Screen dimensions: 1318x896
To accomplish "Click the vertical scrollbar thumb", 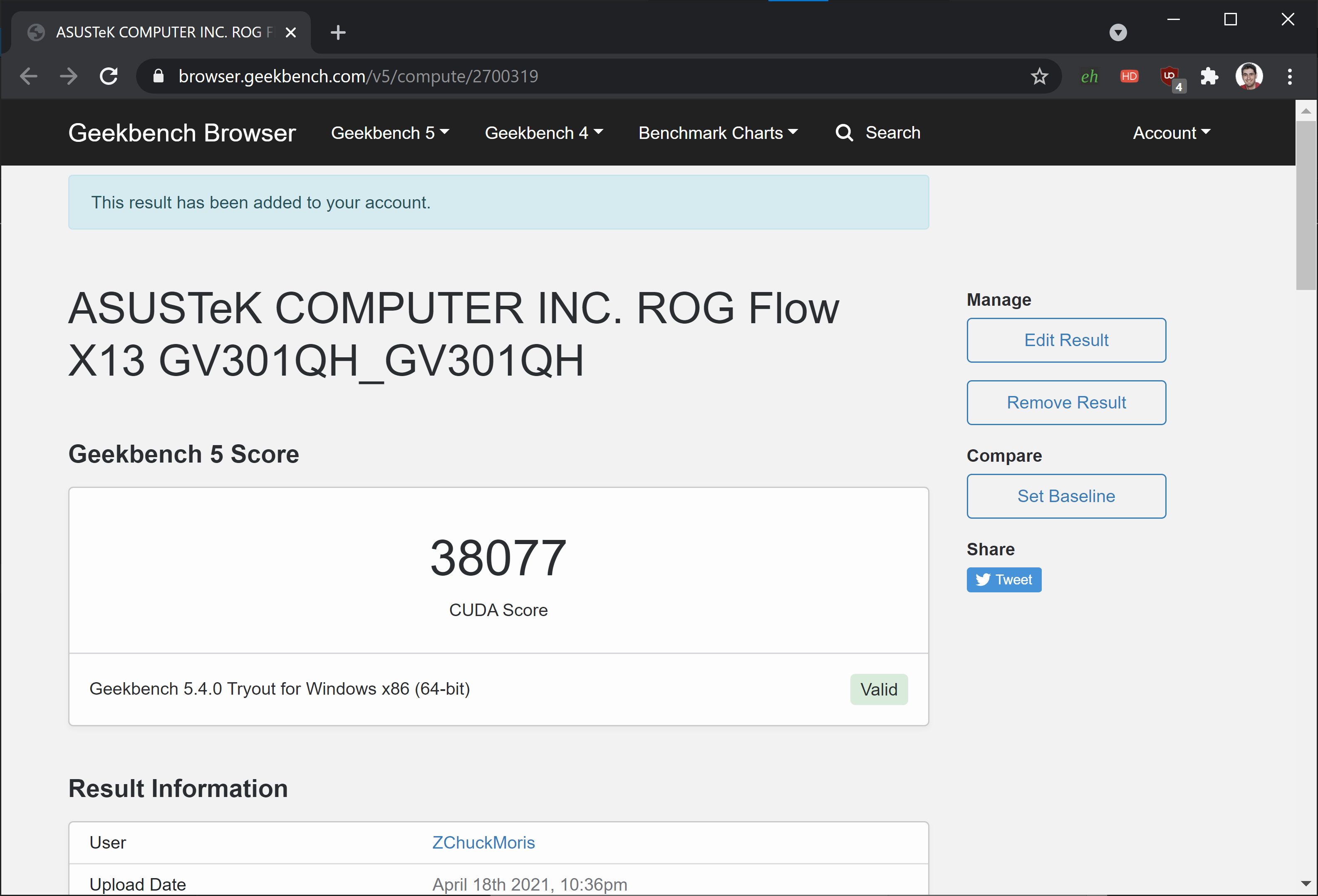I will [x=1306, y=205].
